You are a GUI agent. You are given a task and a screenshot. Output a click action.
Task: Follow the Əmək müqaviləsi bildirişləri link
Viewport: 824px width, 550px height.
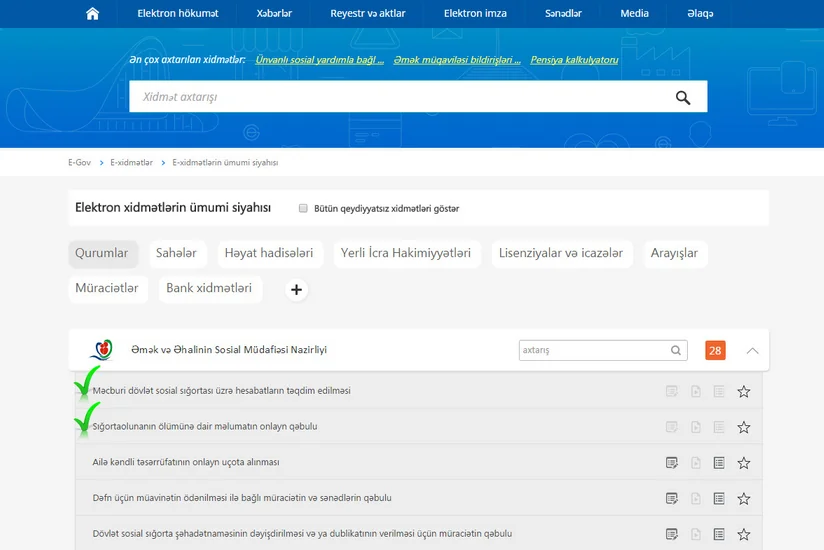(x=457, y=60)
